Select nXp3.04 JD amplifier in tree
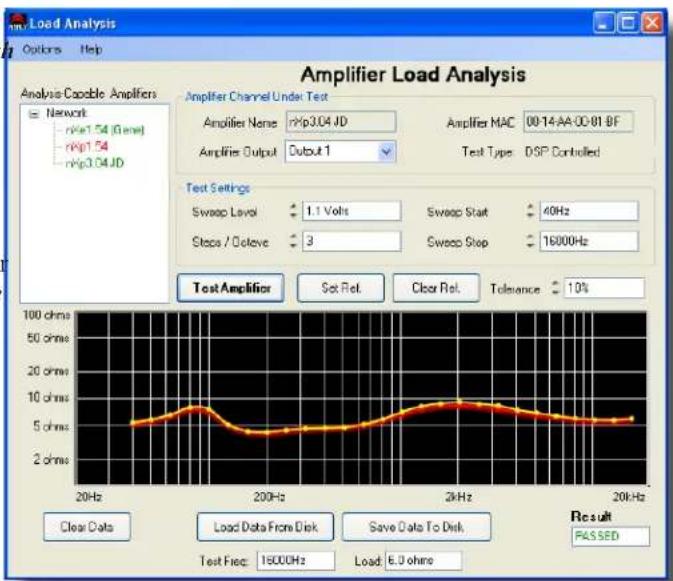Screen dimensions: 673x581 [94, 163]
